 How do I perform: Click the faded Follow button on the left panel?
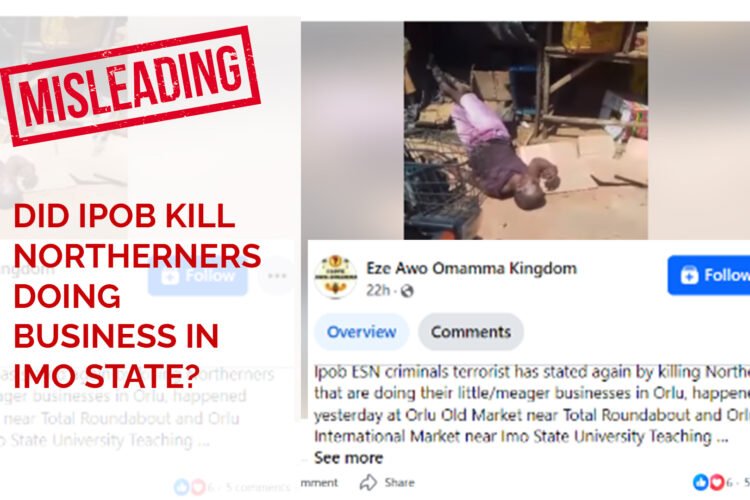(198, 276)
